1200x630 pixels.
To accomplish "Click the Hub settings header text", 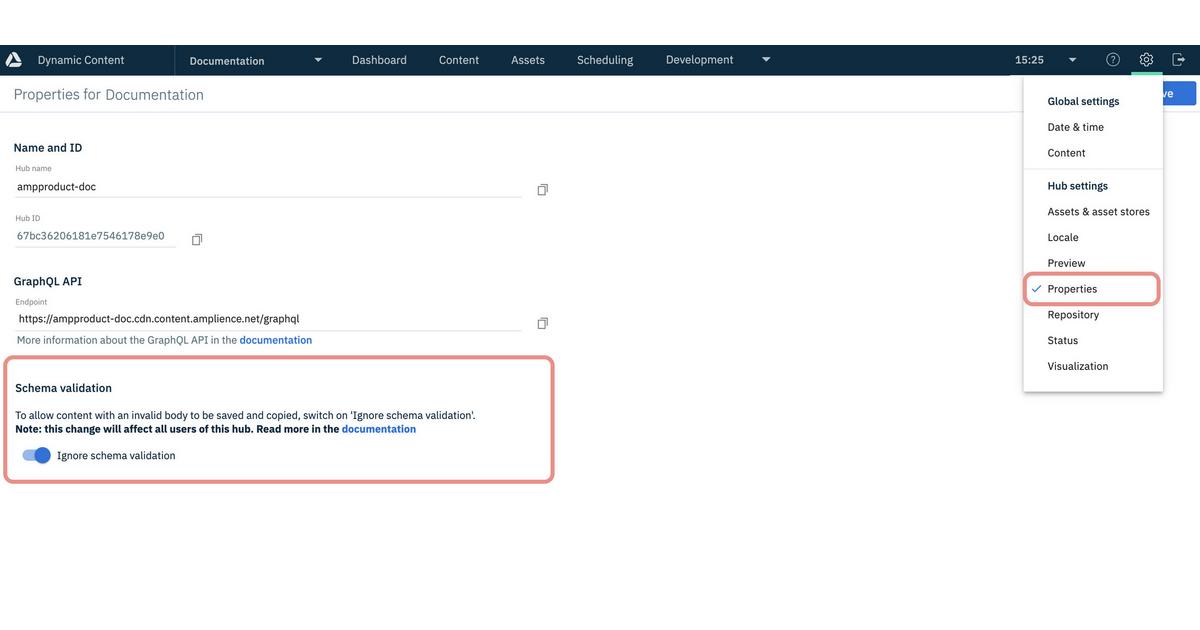I will pos(1077,186).
